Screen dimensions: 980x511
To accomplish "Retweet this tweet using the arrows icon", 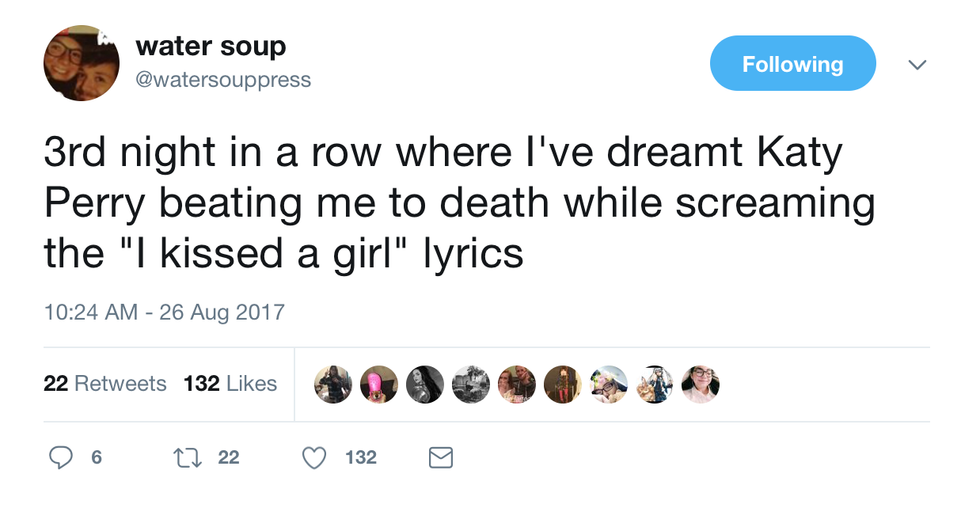I will point(187,458).
